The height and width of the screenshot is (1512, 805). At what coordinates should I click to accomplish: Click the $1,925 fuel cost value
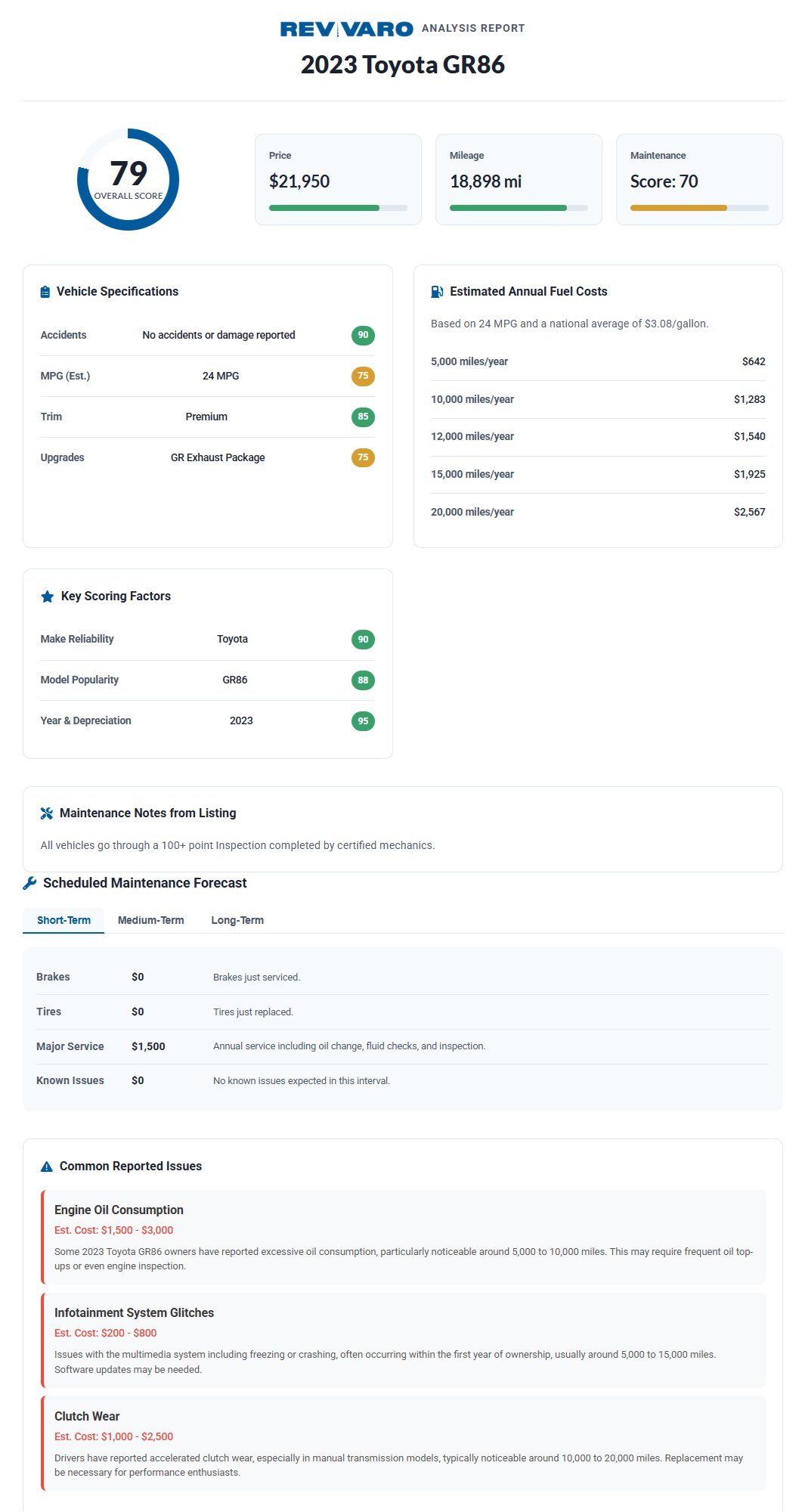click(x=749, y=474)
